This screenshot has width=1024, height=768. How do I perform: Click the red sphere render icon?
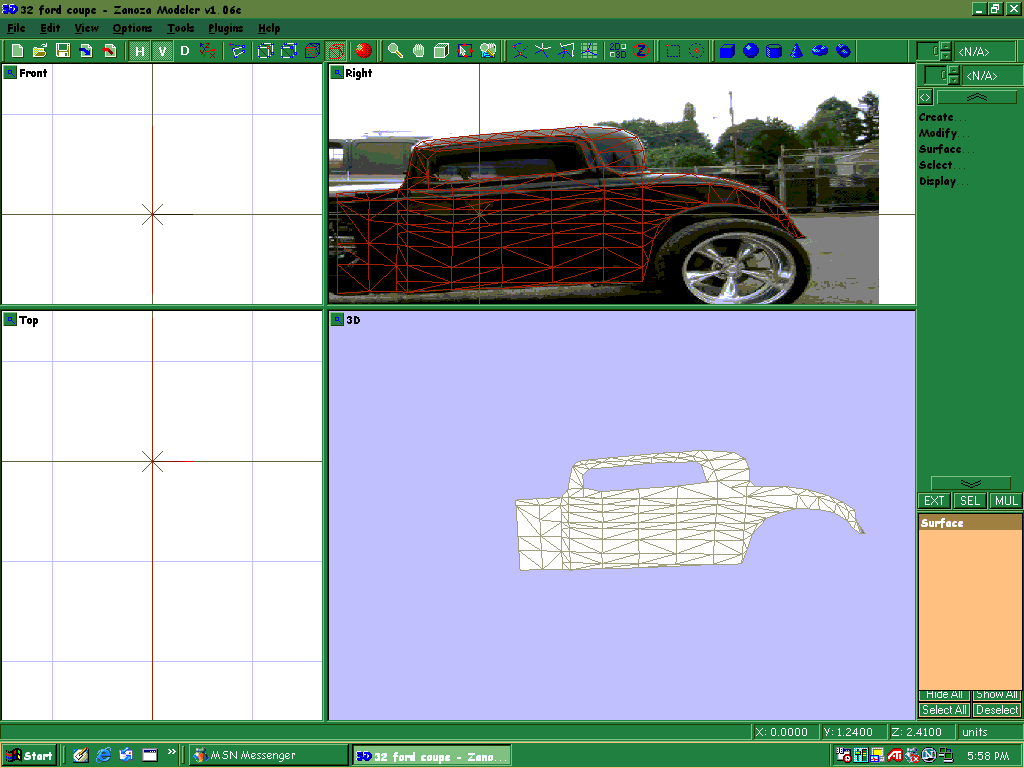click(363, 51)
